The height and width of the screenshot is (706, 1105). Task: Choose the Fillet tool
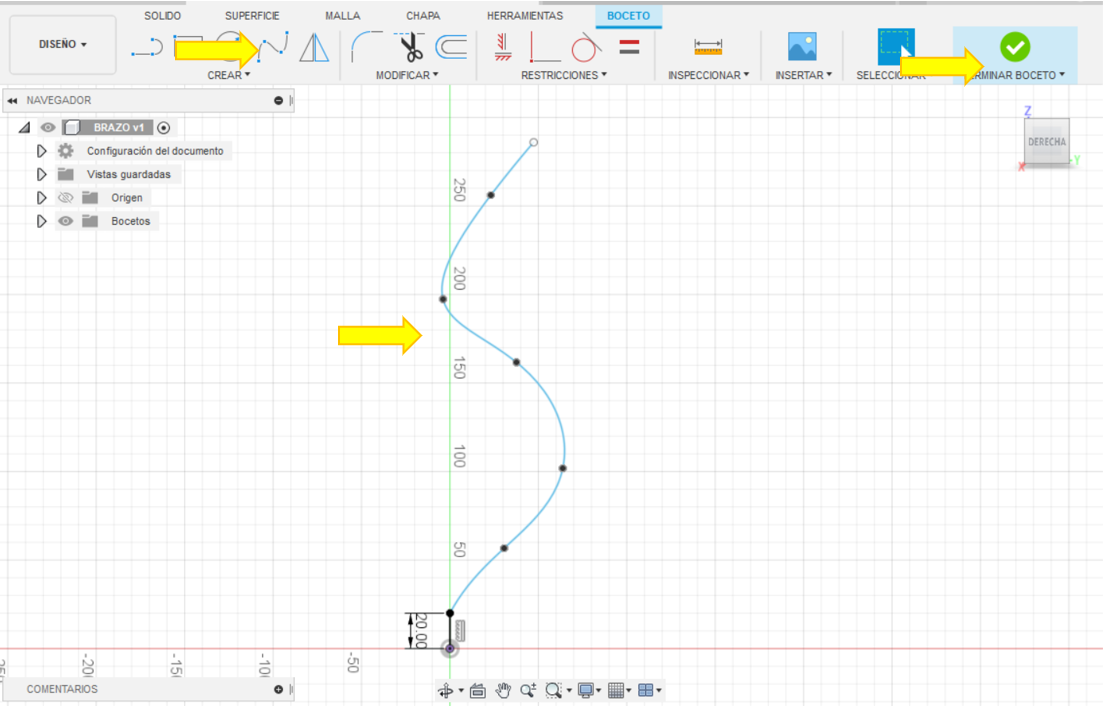point(366,47)
